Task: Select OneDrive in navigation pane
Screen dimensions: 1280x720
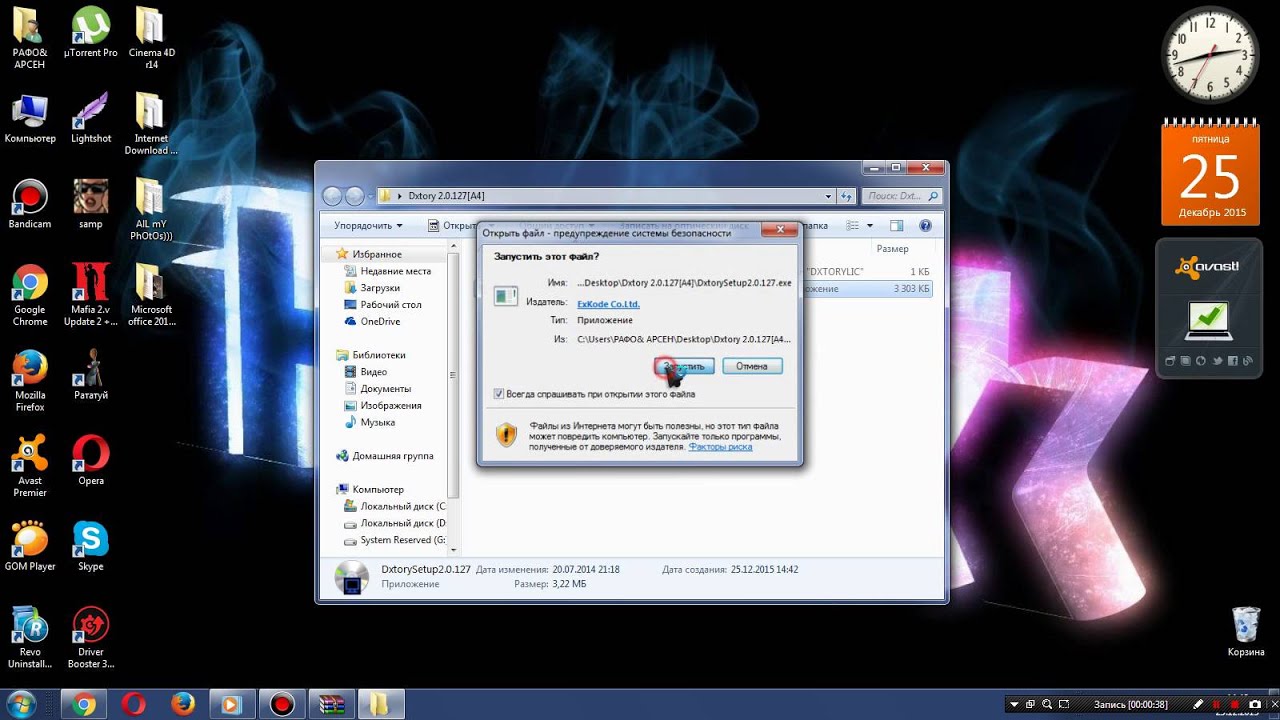Action: pyautogui.click(x=371, y=322)
